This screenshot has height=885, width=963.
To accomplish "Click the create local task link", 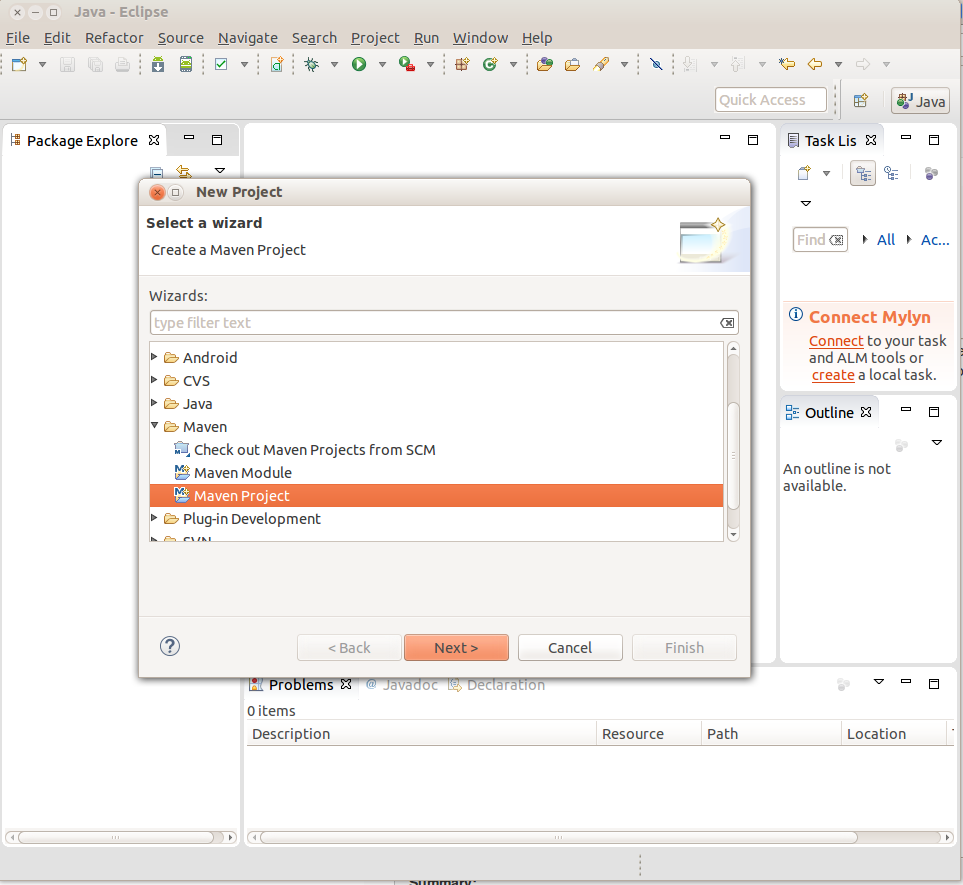I will click(833, 375).
